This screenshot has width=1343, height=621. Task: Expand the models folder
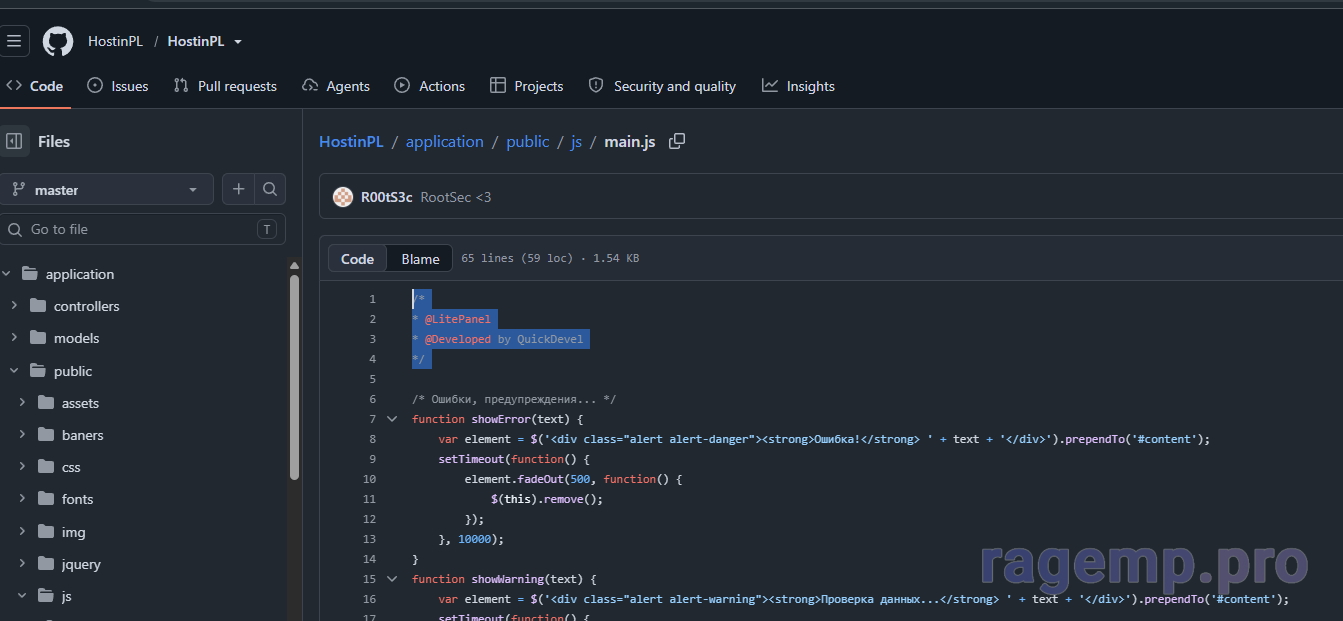[14, 338]
